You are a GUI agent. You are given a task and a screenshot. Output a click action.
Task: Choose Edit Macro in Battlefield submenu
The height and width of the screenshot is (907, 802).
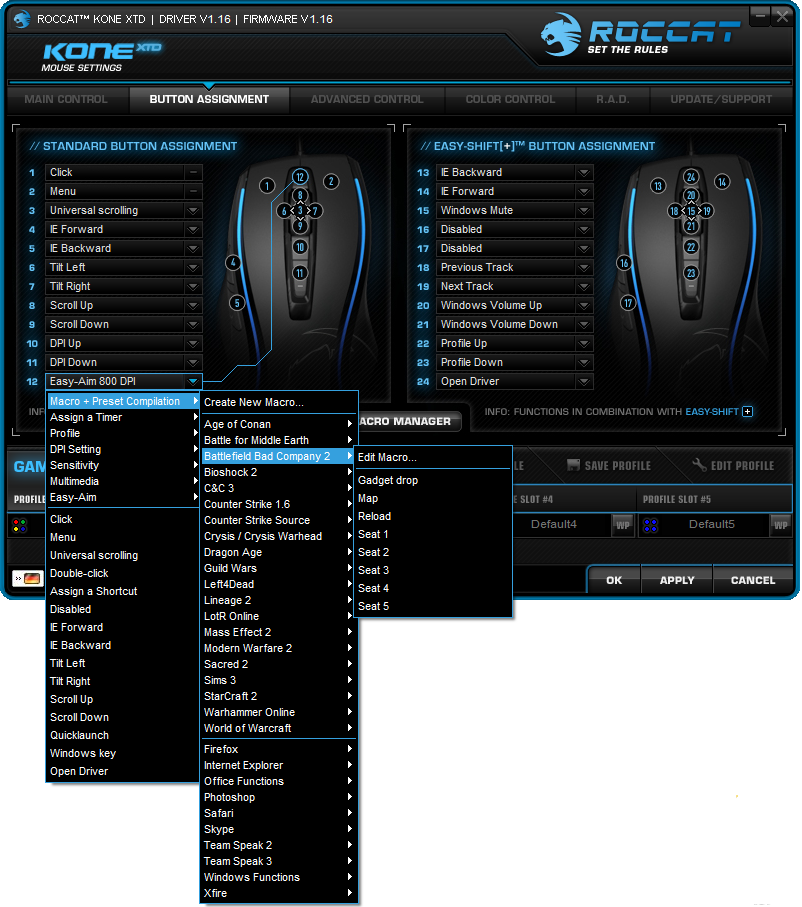(x=432, y=458)
